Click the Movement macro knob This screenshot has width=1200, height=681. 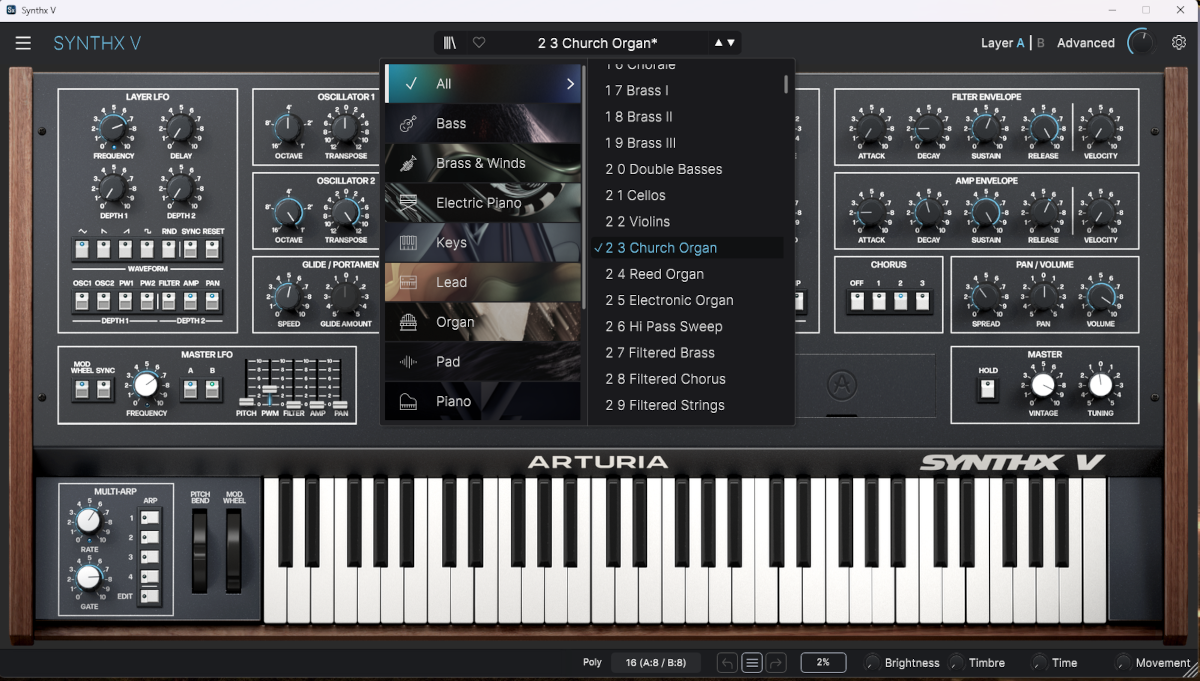click(x=1123, y=663)
